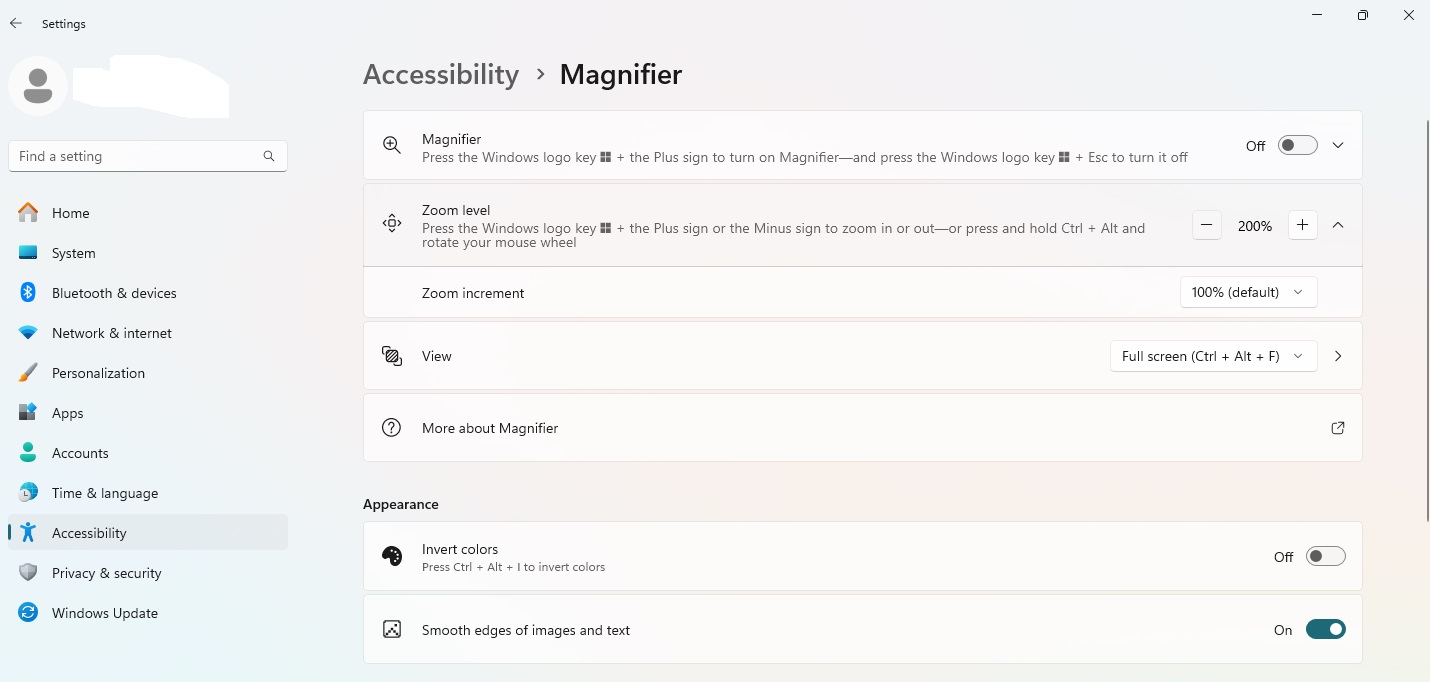Image resolution: width=1430 pixels, height=682 pixels.
Task: Click the back arrow in Settings header
Action: point(16,24)
